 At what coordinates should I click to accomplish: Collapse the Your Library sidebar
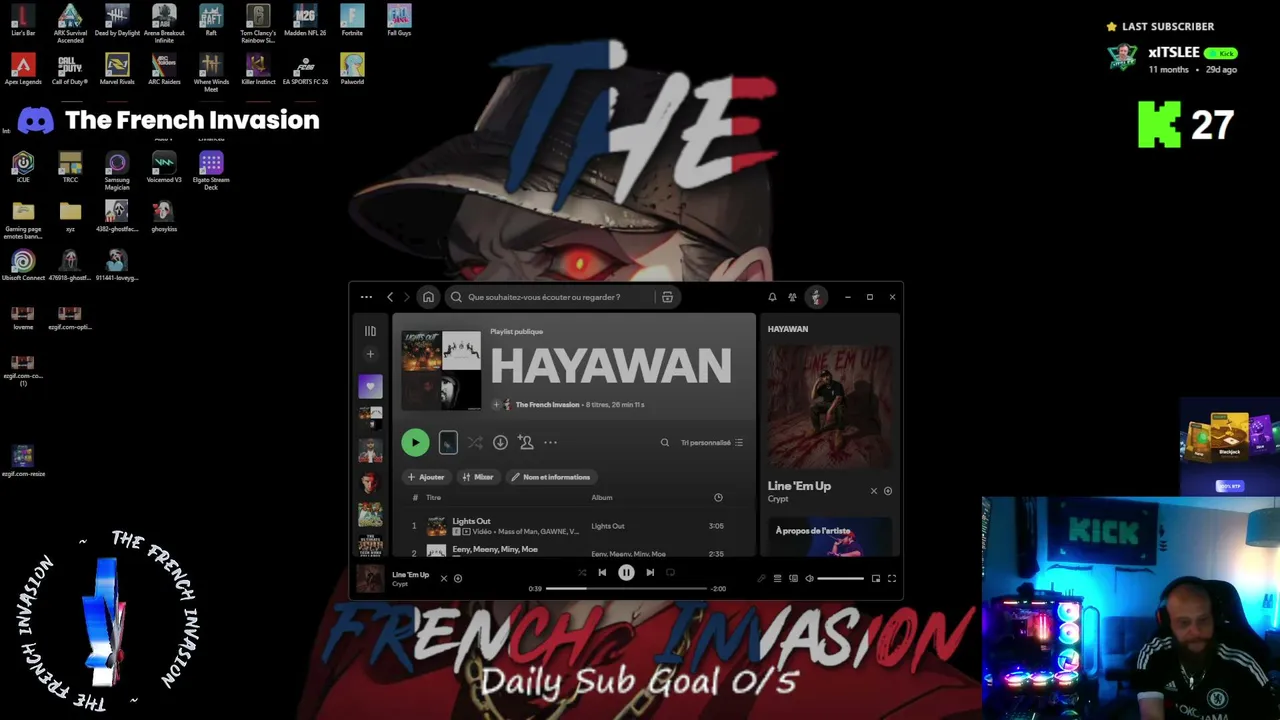370,331
